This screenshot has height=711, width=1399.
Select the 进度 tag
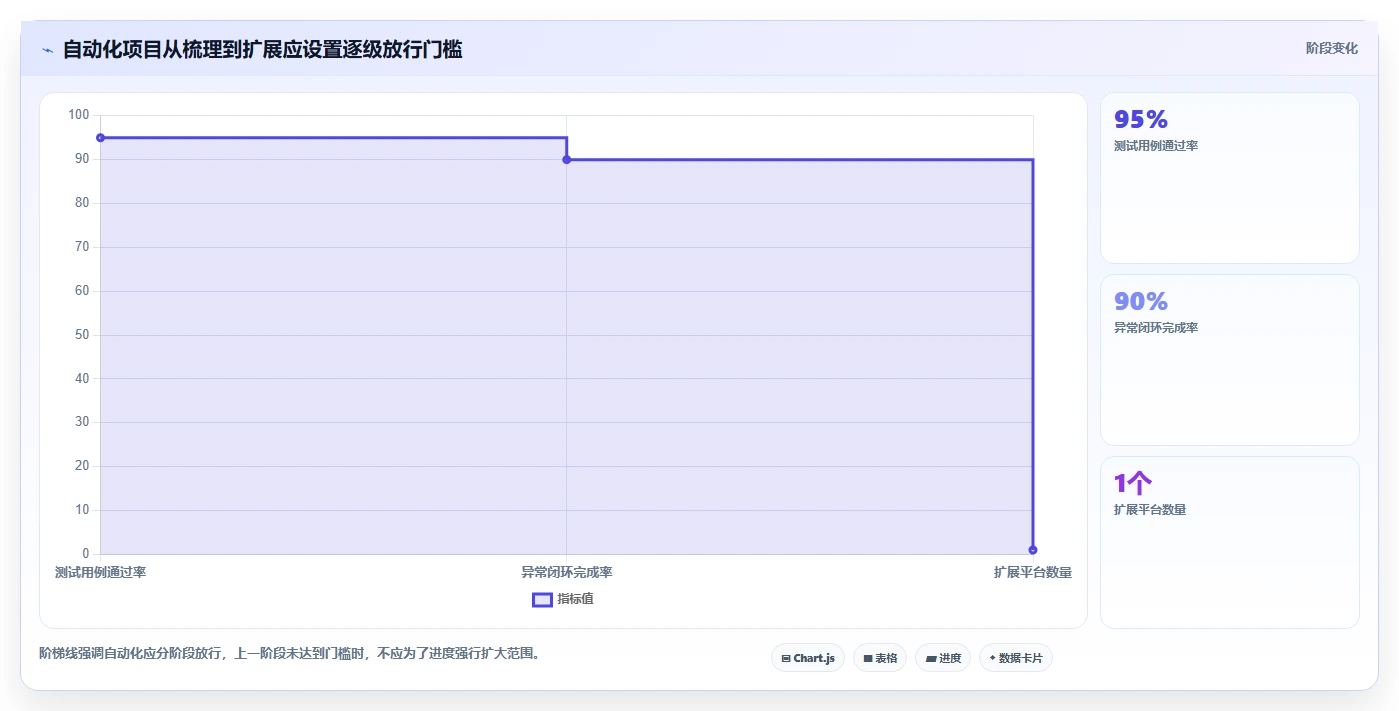coord(943,658)
